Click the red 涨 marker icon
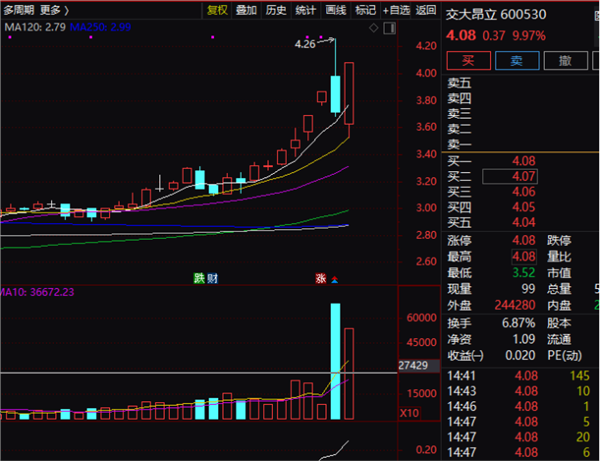 [321, 277]
